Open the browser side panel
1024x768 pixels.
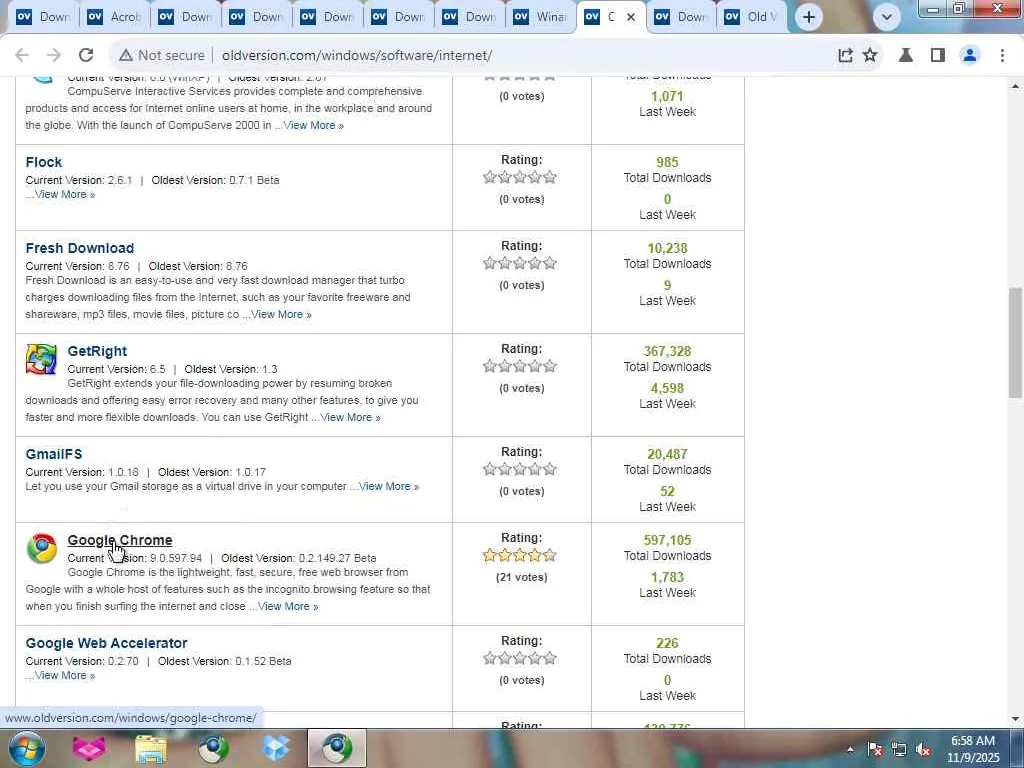[x=938, y=56]
